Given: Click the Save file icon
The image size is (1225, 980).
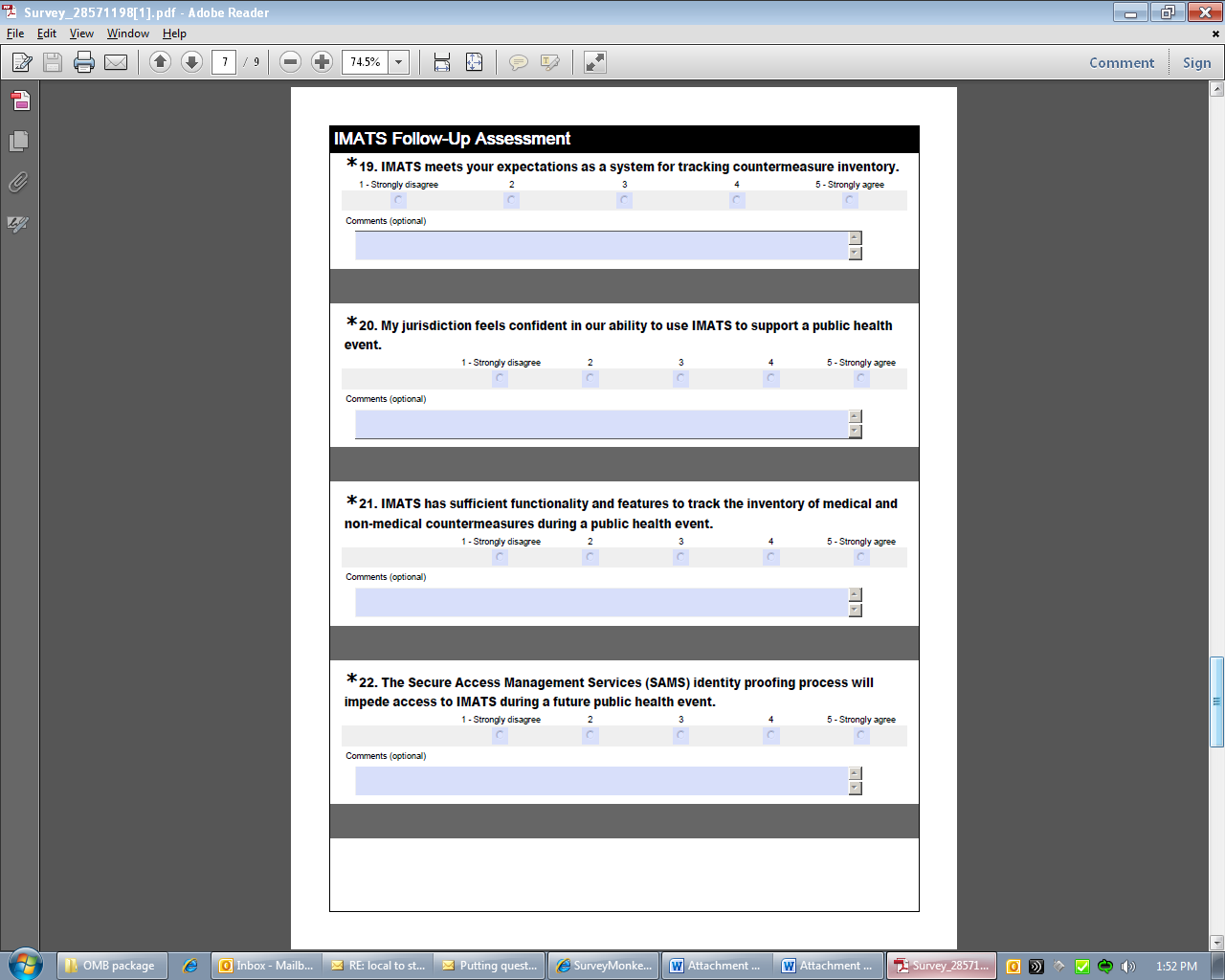Looking at the screenshot, I should click(x=53, y=62).
